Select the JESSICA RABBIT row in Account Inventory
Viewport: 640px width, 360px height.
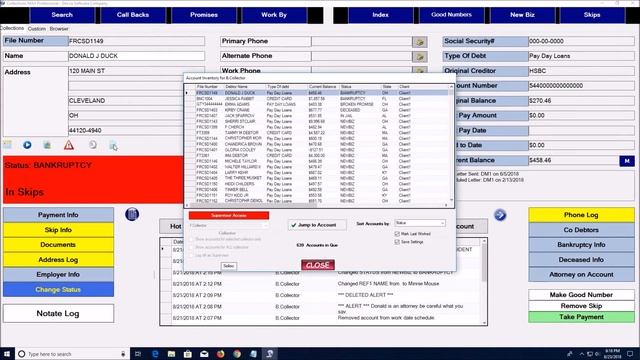click(x=318, y=99)
